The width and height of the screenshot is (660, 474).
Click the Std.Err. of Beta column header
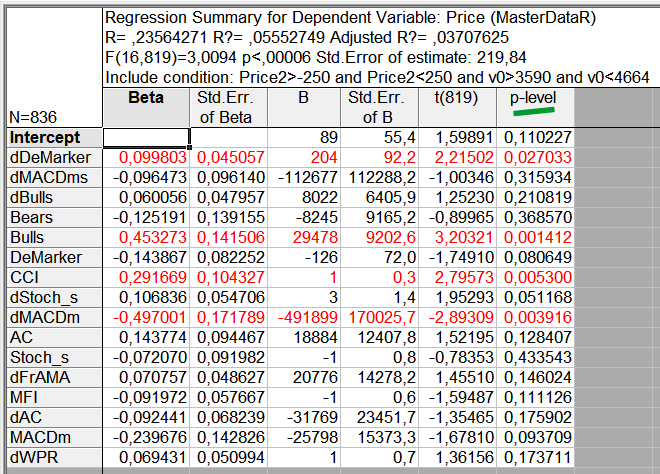click(229, 107)
